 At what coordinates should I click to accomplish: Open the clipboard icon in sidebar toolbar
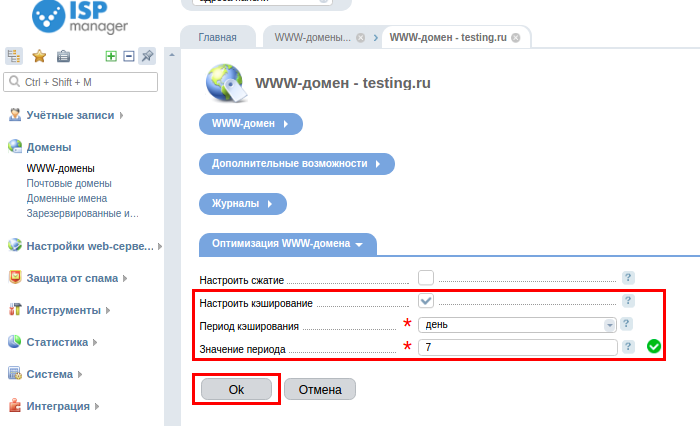point(63,56)
